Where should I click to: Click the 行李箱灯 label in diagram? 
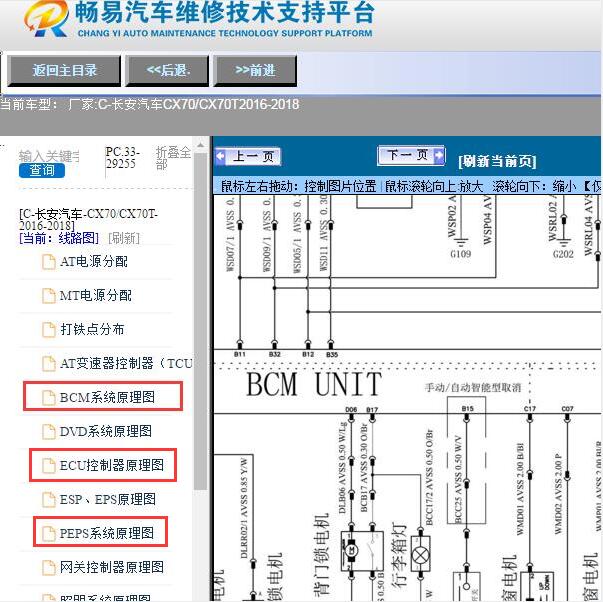[x=400, y=555]
